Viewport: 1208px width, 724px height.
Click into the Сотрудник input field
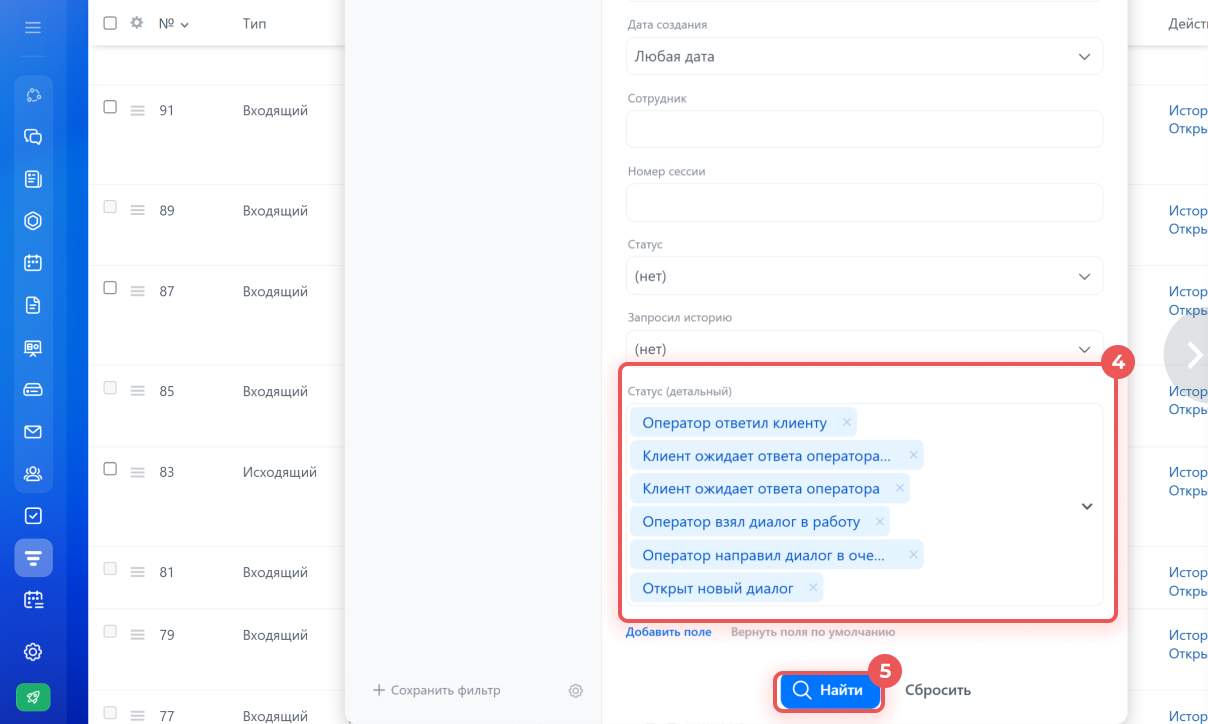(864, 129)
